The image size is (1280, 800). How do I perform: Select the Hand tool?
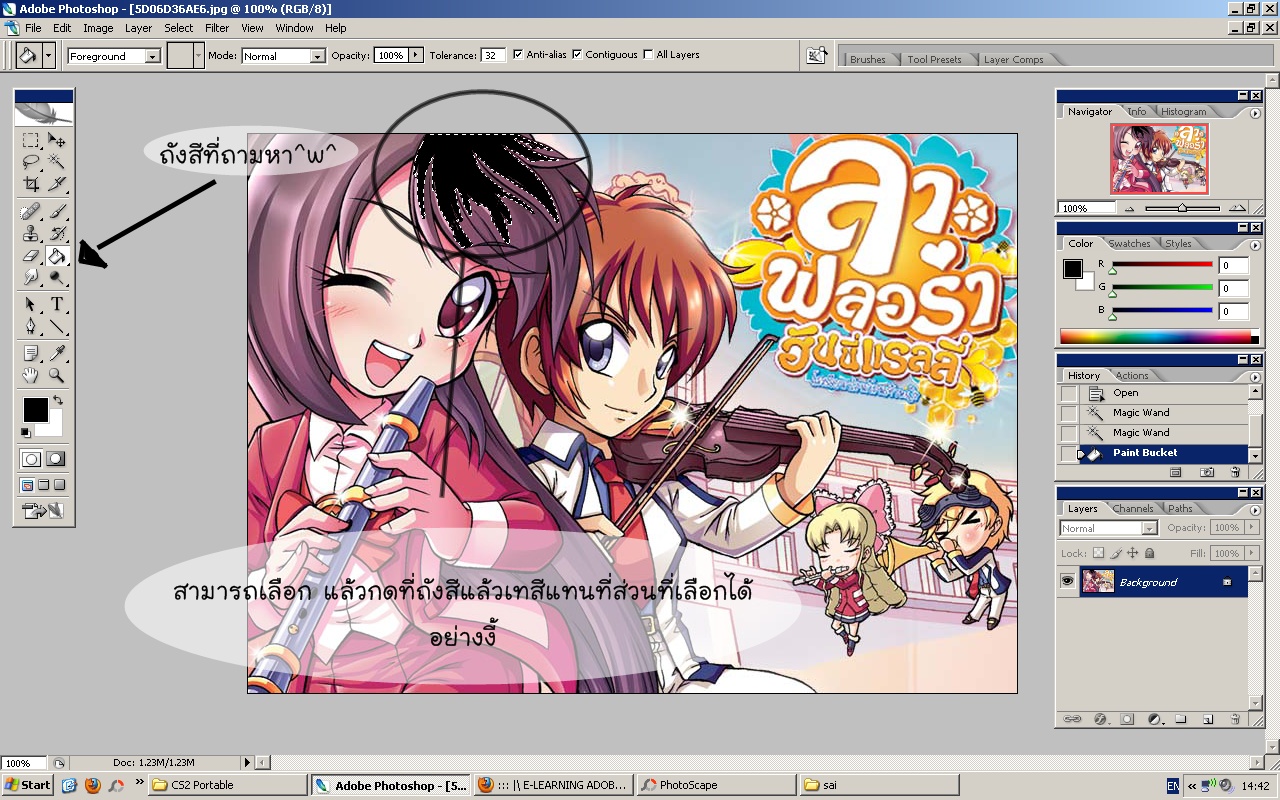[x=31, y=375]
